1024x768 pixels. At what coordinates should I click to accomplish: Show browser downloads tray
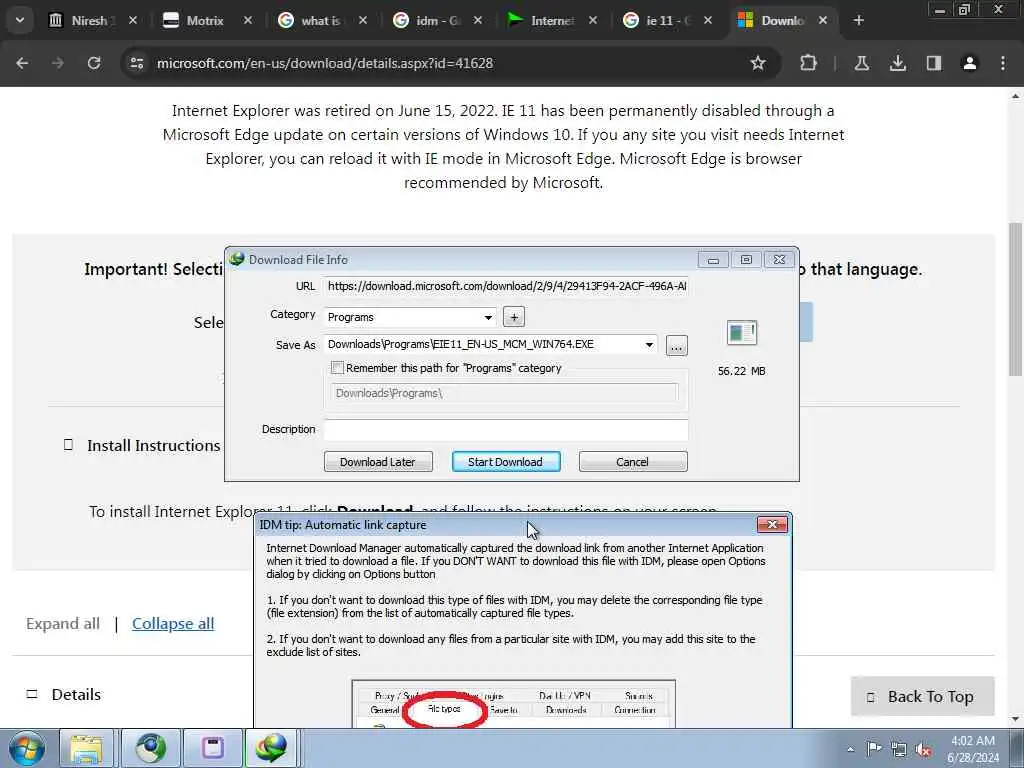(x=898, y=63)
